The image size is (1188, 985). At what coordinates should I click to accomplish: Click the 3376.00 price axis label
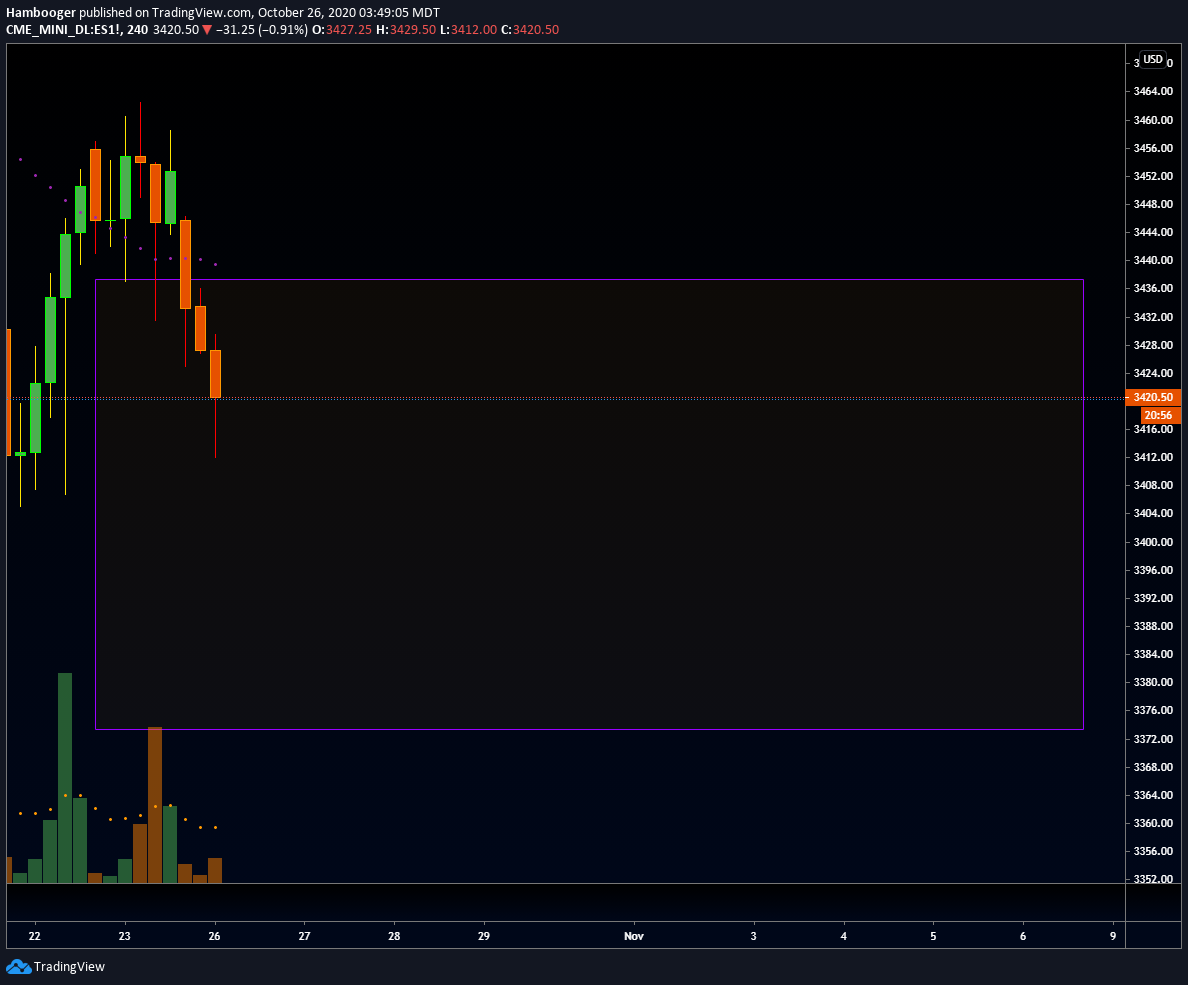[1152, 710]
